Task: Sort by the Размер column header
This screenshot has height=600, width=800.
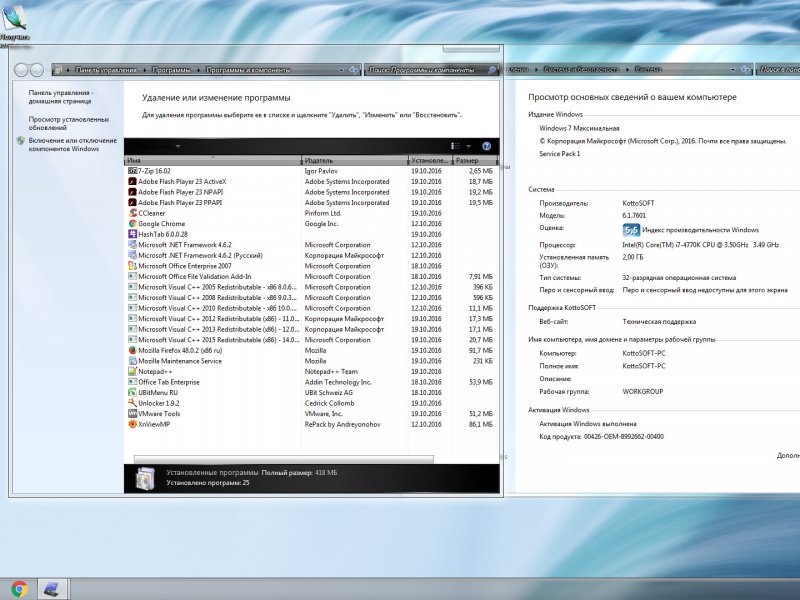Action: click(474, 160)
